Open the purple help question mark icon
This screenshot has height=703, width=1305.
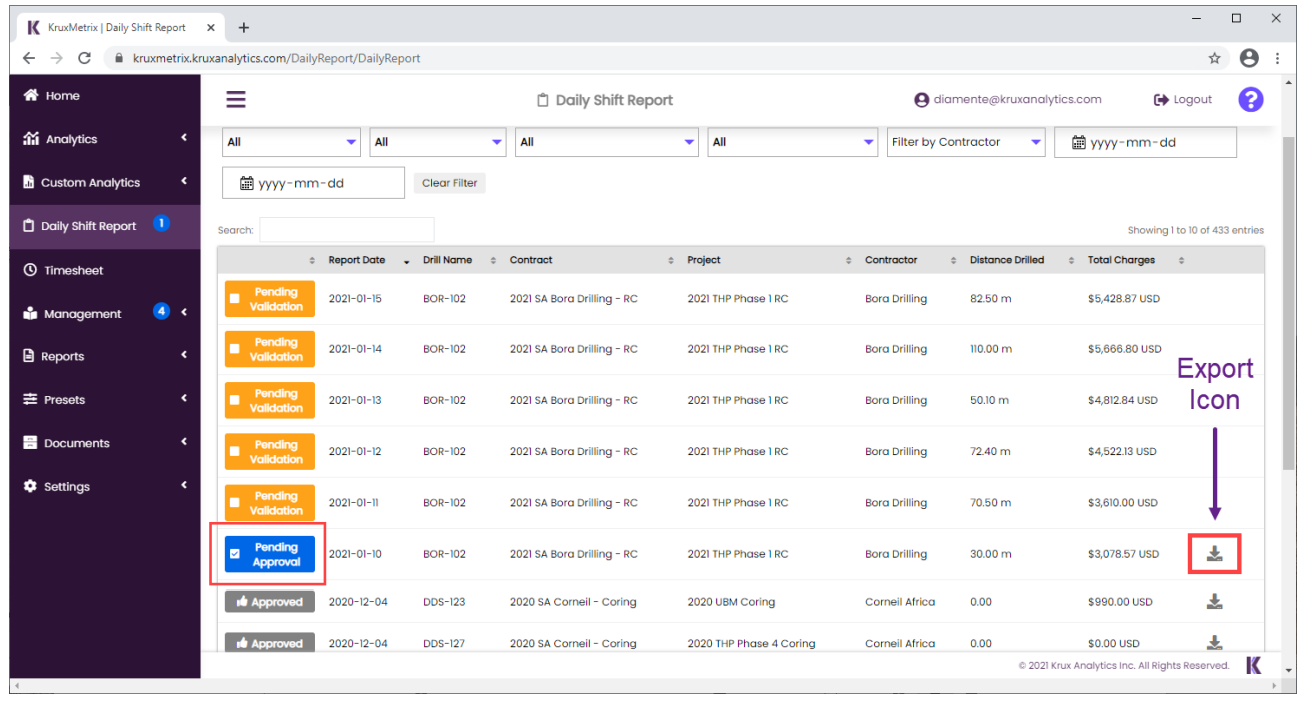pos(1250,100)
